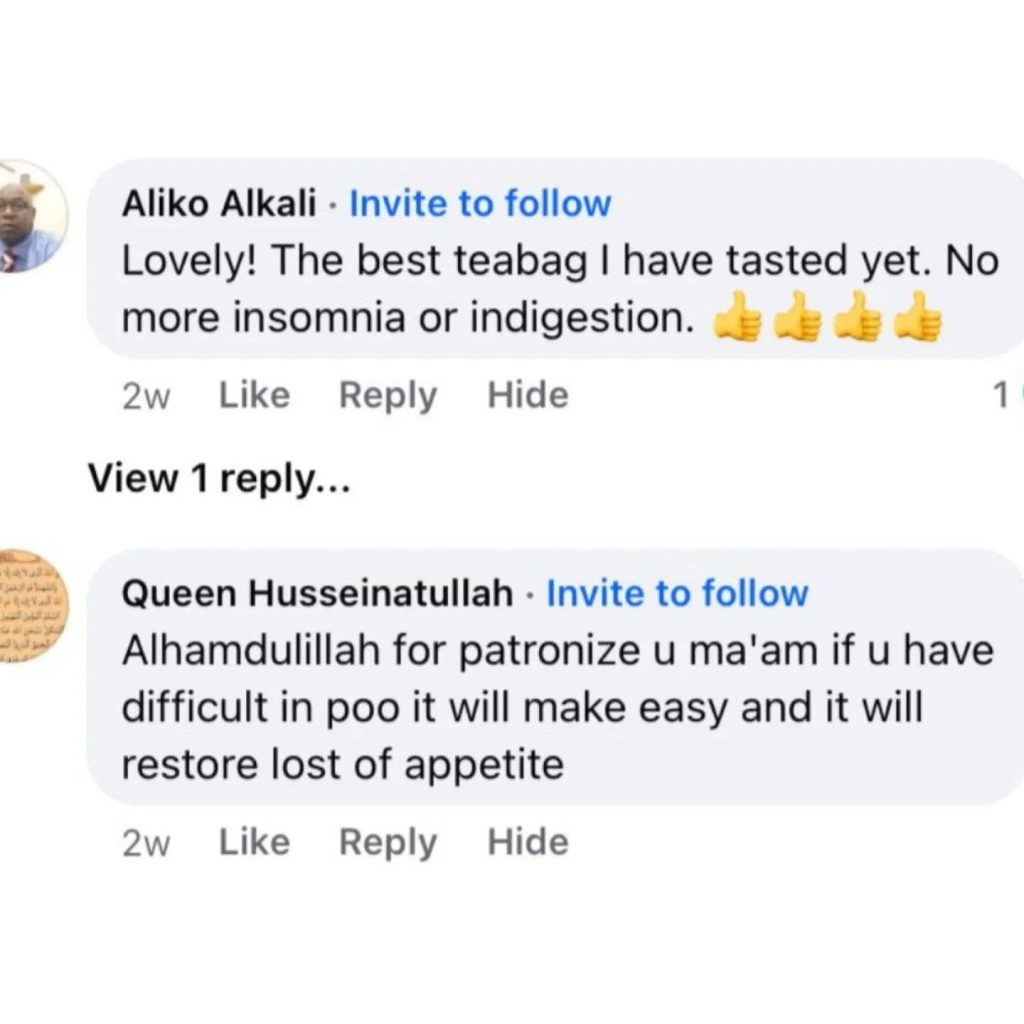The image size is (1024, 1024).
Task: Hide Aliko Alkali's comment
Action: point(527,396)
